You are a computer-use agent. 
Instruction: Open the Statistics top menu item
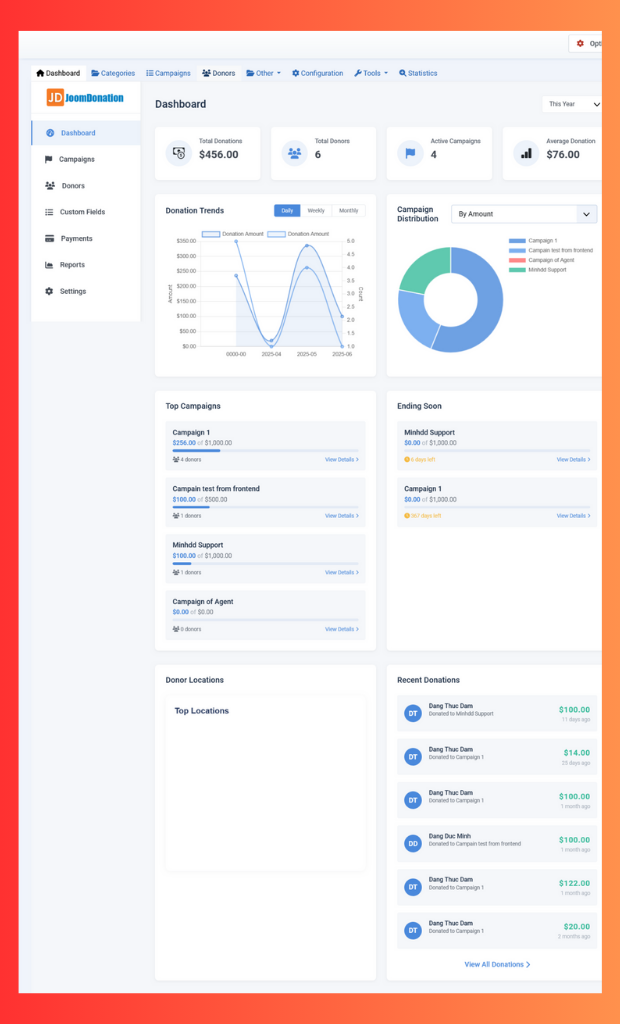click(x=418, y=73)
